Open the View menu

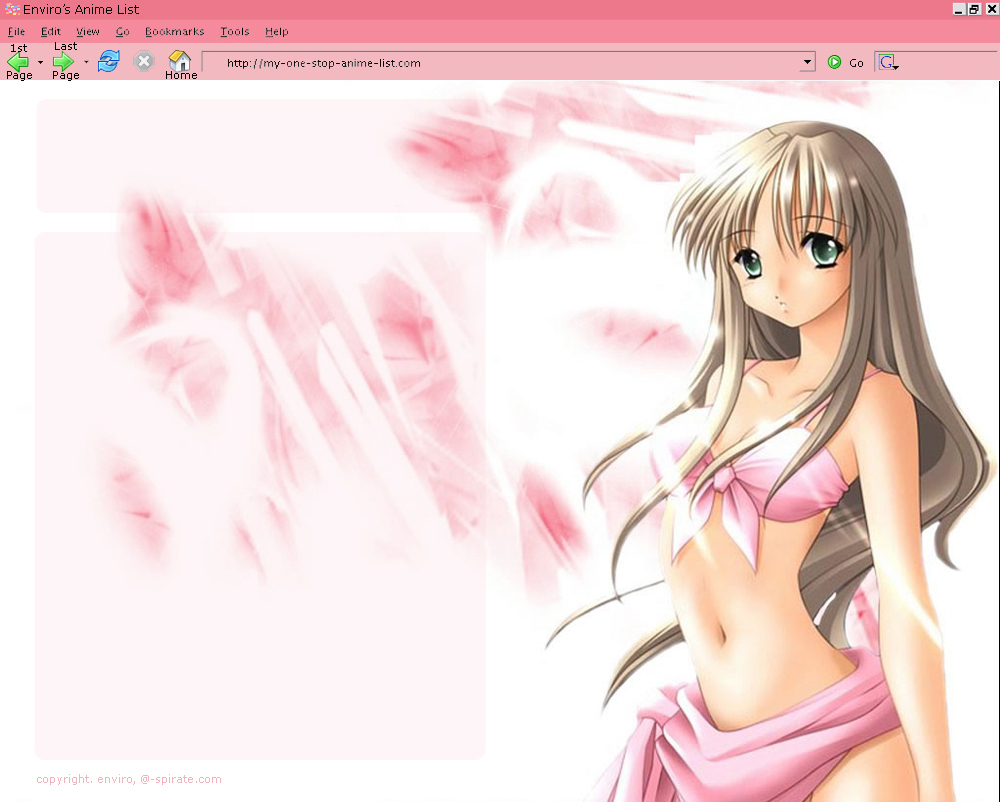click(87, 31)
